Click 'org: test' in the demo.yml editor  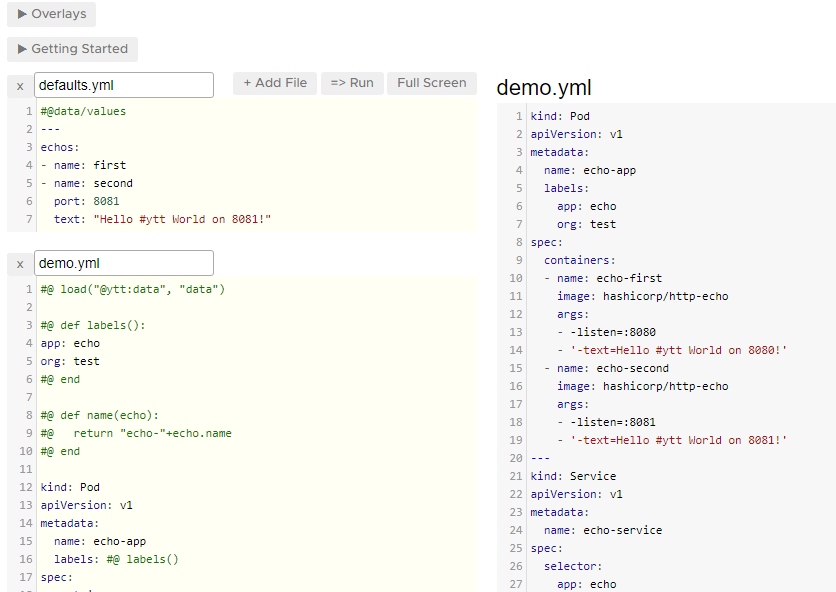[x=70, y=362]
